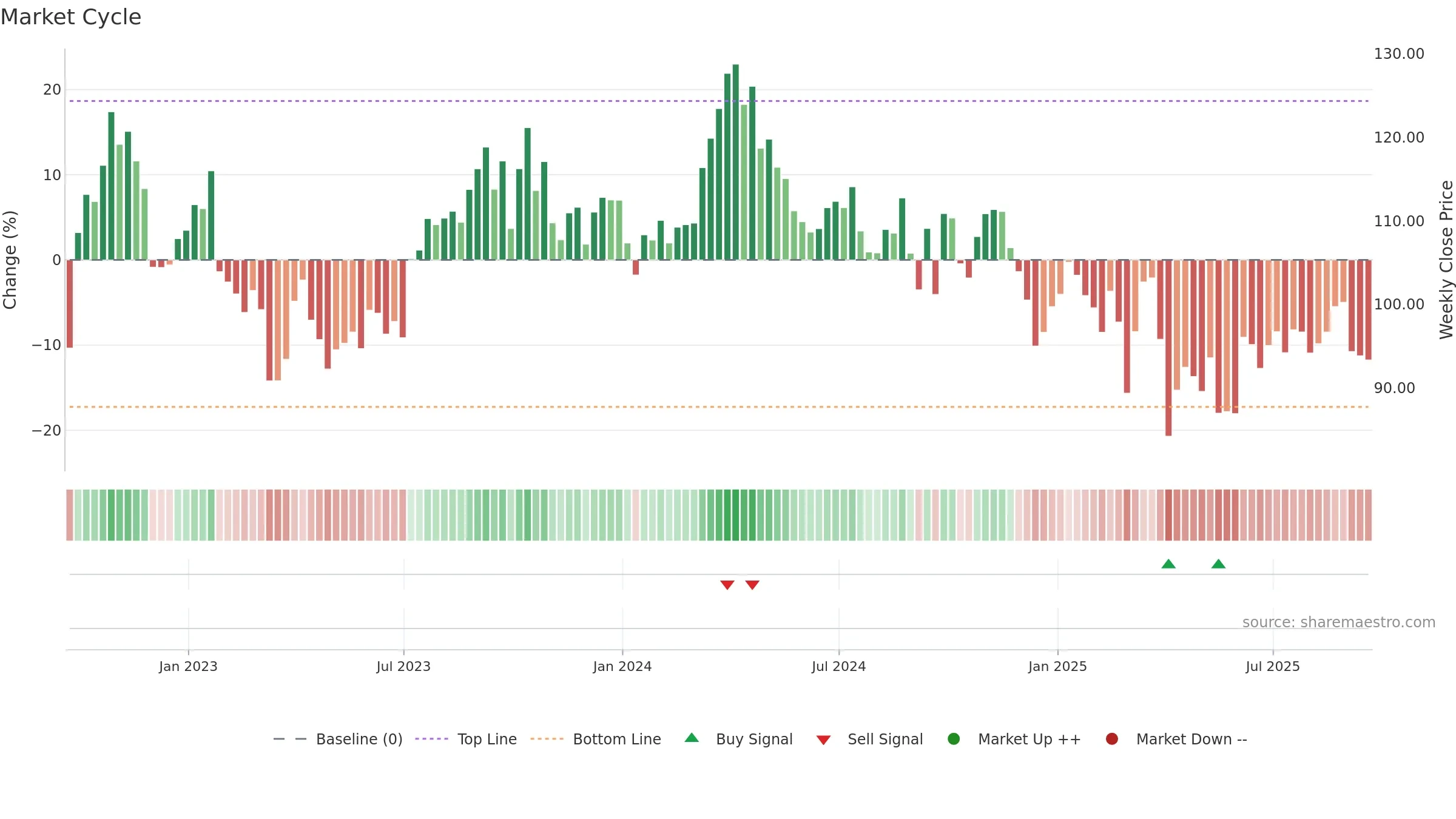Select the second buy signal marker before Jul 2025
This screenshot has height=819, width=1456.
coord(1218,564)
